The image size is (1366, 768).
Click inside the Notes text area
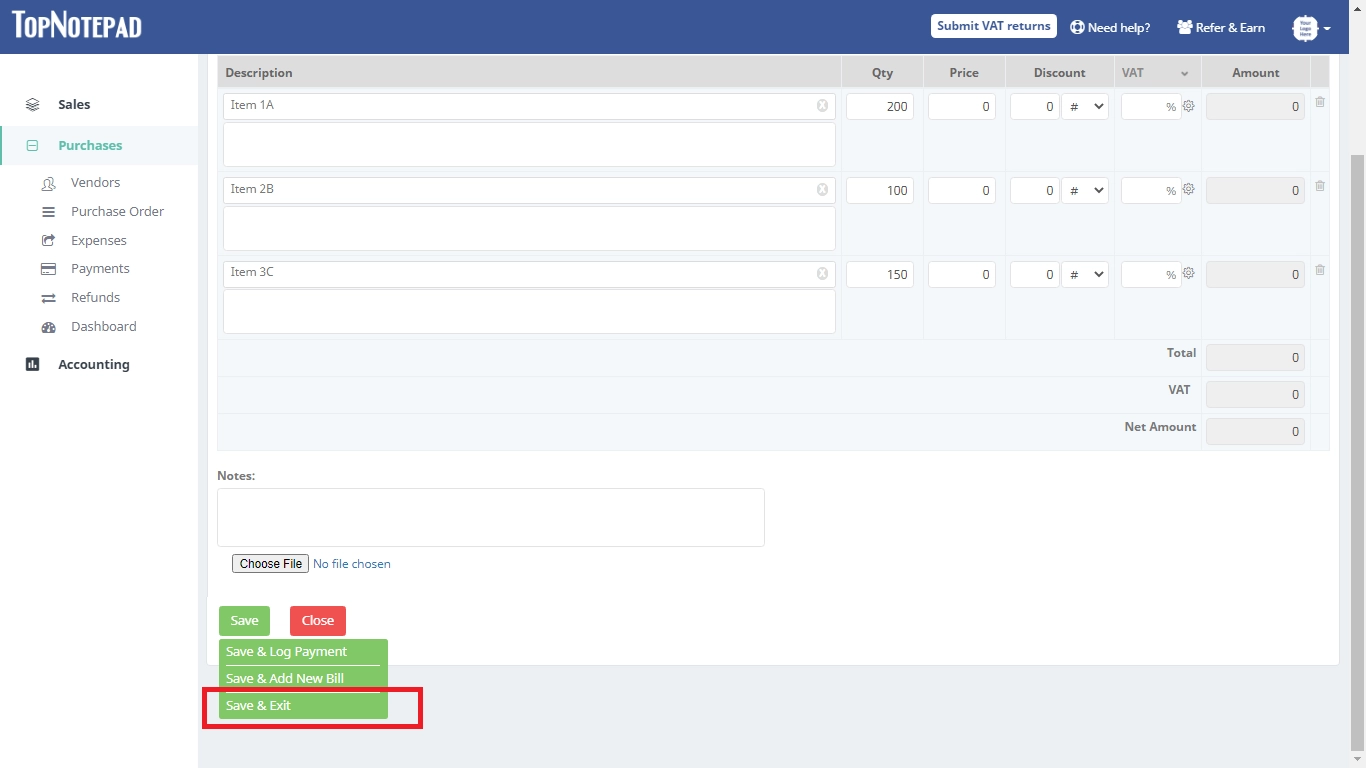[490, 516]
